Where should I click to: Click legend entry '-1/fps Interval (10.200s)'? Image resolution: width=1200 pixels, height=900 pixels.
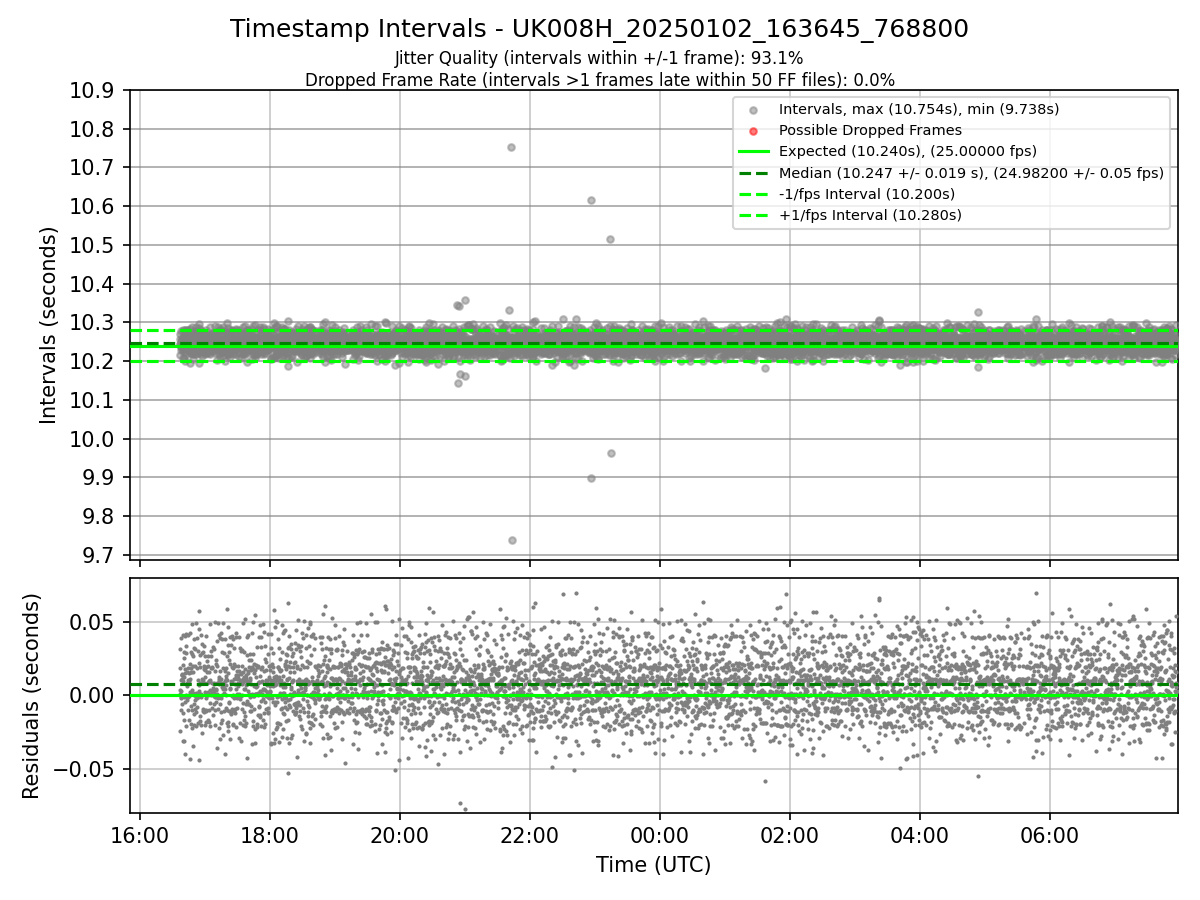click(x=866, y=194)
